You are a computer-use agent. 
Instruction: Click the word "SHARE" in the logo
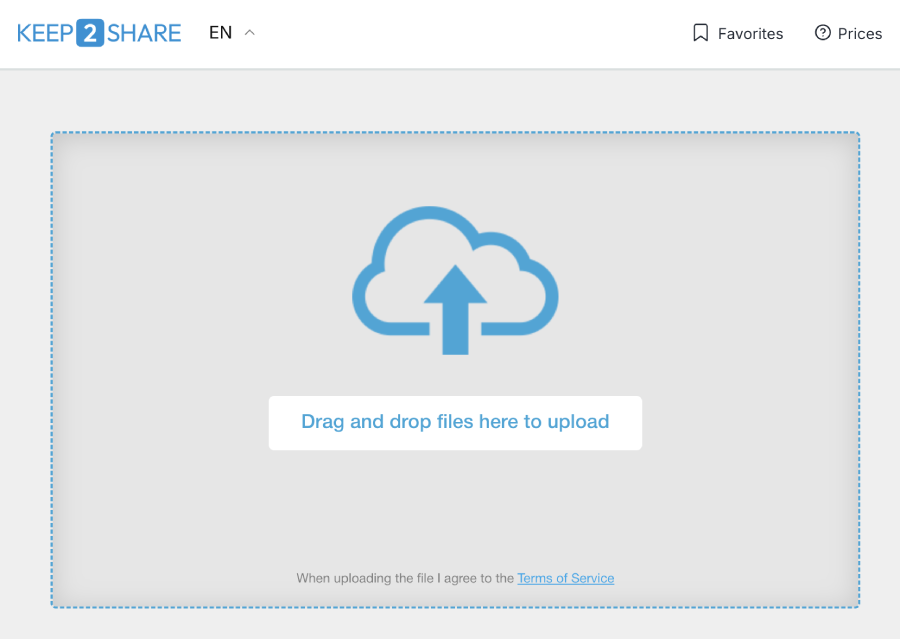144,33
